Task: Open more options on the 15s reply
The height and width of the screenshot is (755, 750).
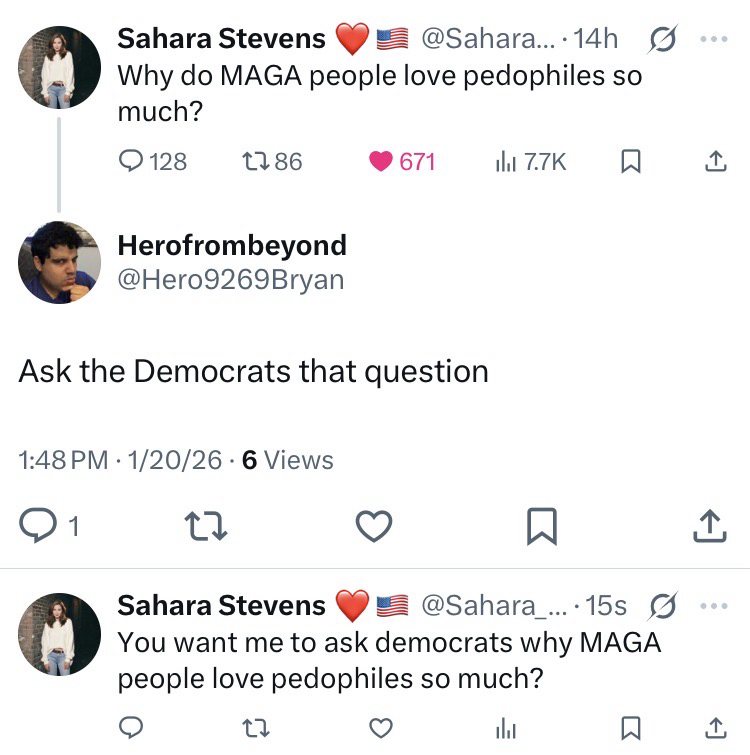Action: [712, 606]
